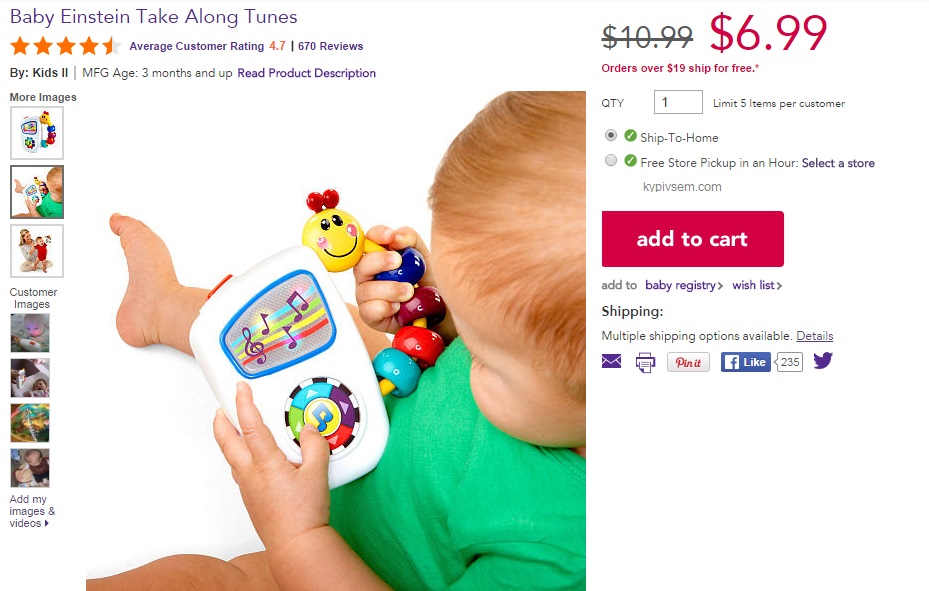Click the Select a store link

838,163
